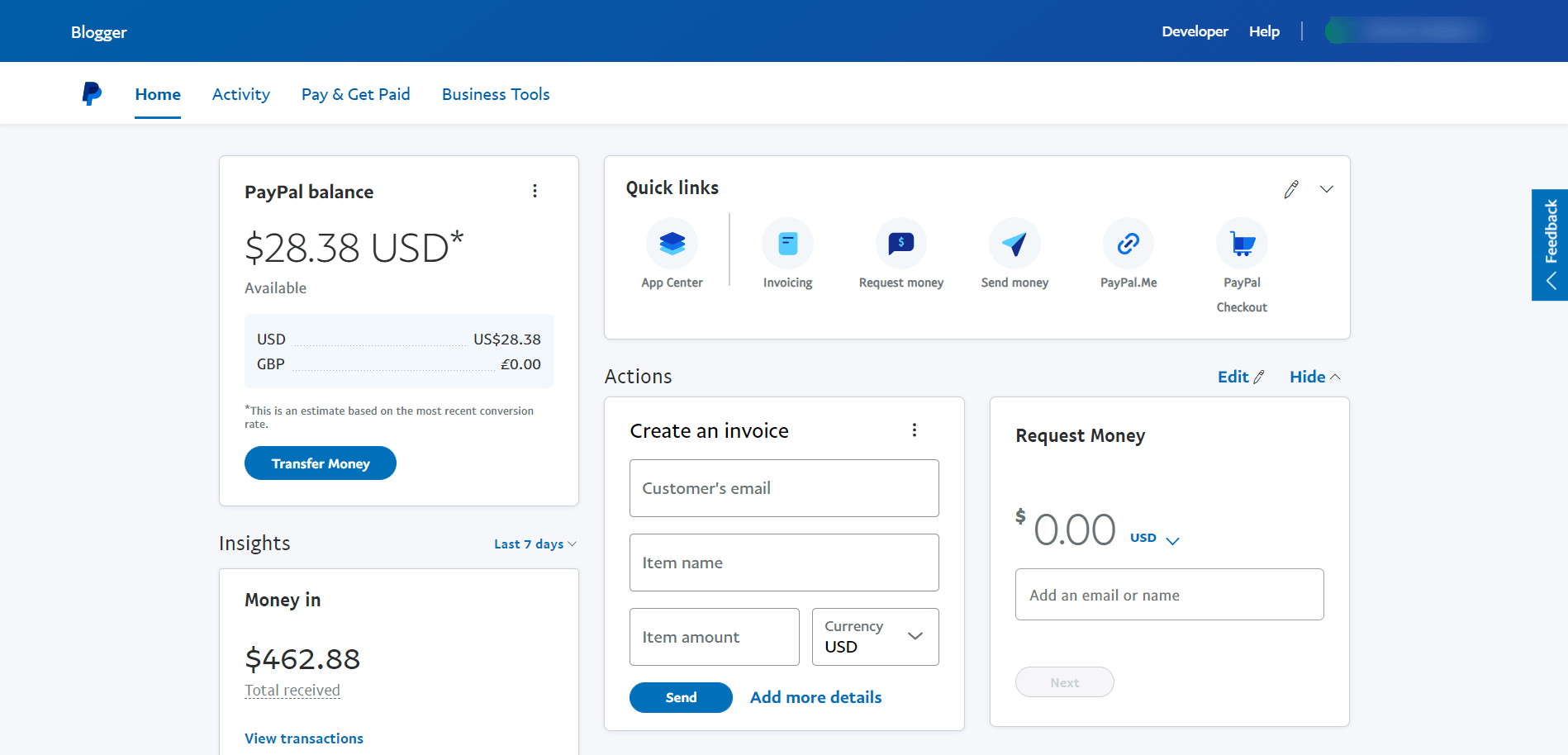Open the Business Tools menu
This screenshot has height=755, width=1568.
pyautogui.click(x=496, y=94)
